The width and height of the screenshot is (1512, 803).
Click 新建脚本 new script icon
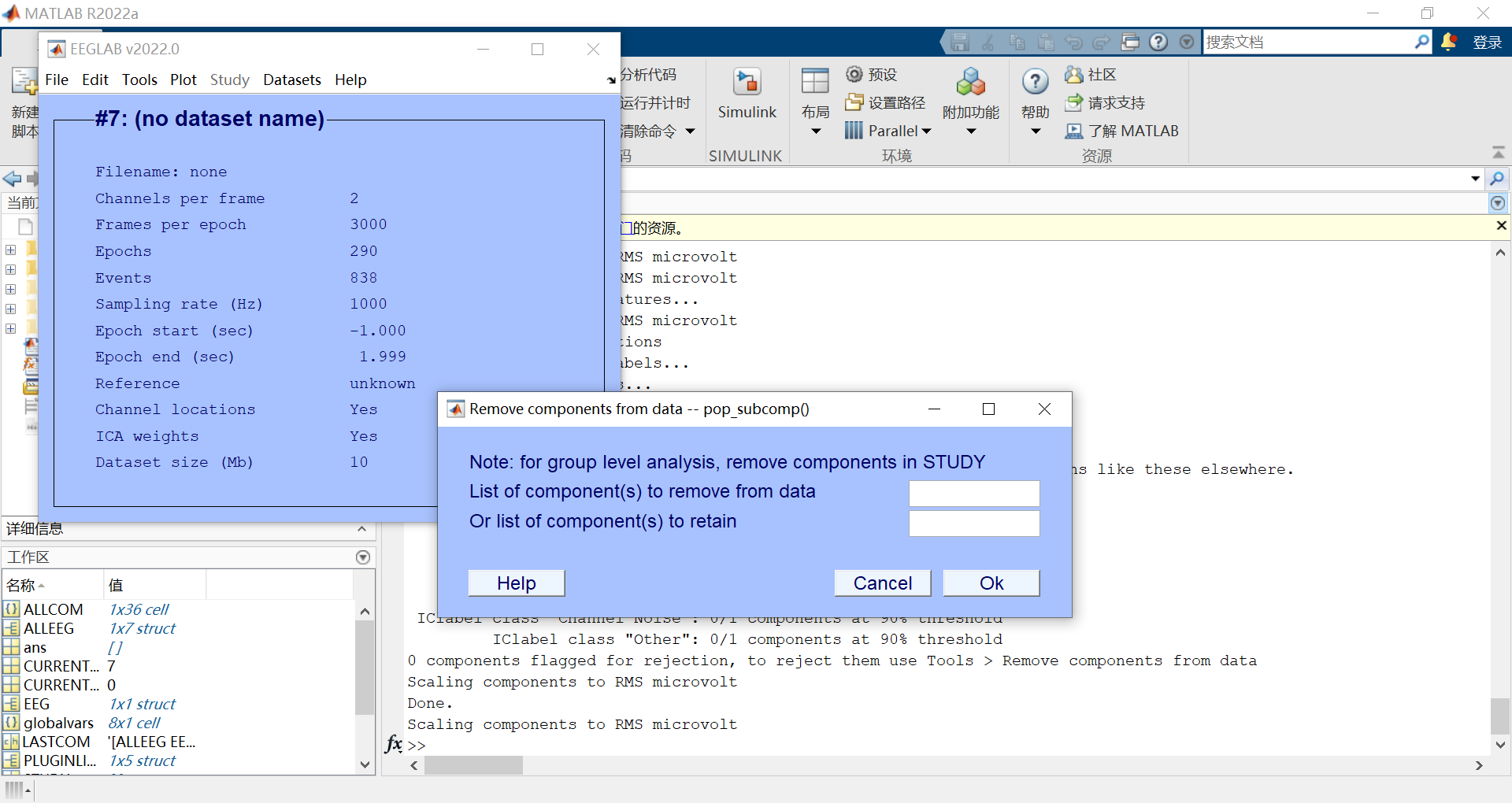(24, 81)
